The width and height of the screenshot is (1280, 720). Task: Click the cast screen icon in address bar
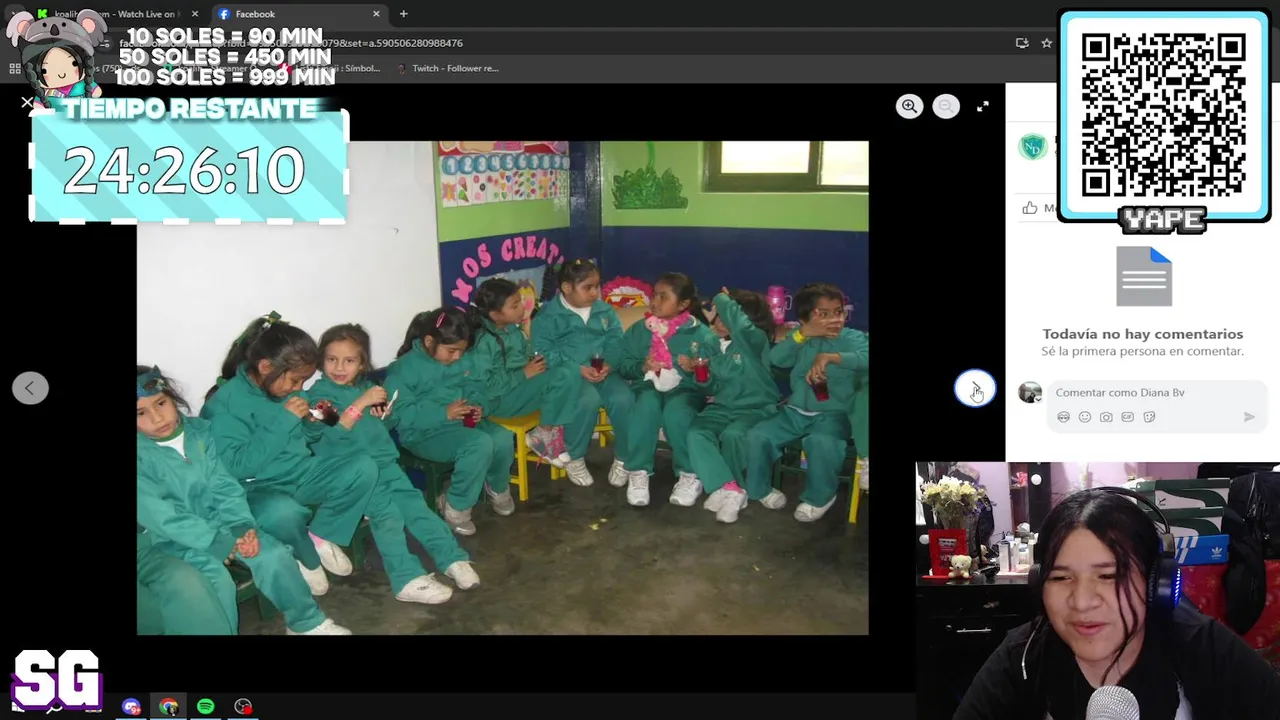tap(1022, 43)
